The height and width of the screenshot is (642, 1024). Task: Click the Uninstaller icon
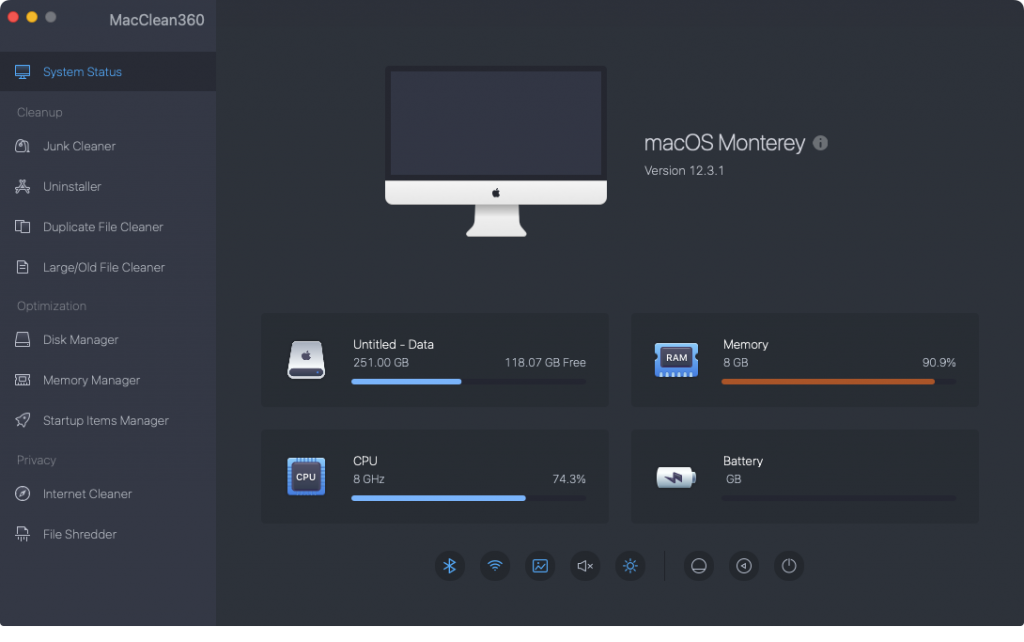[22, 187]
